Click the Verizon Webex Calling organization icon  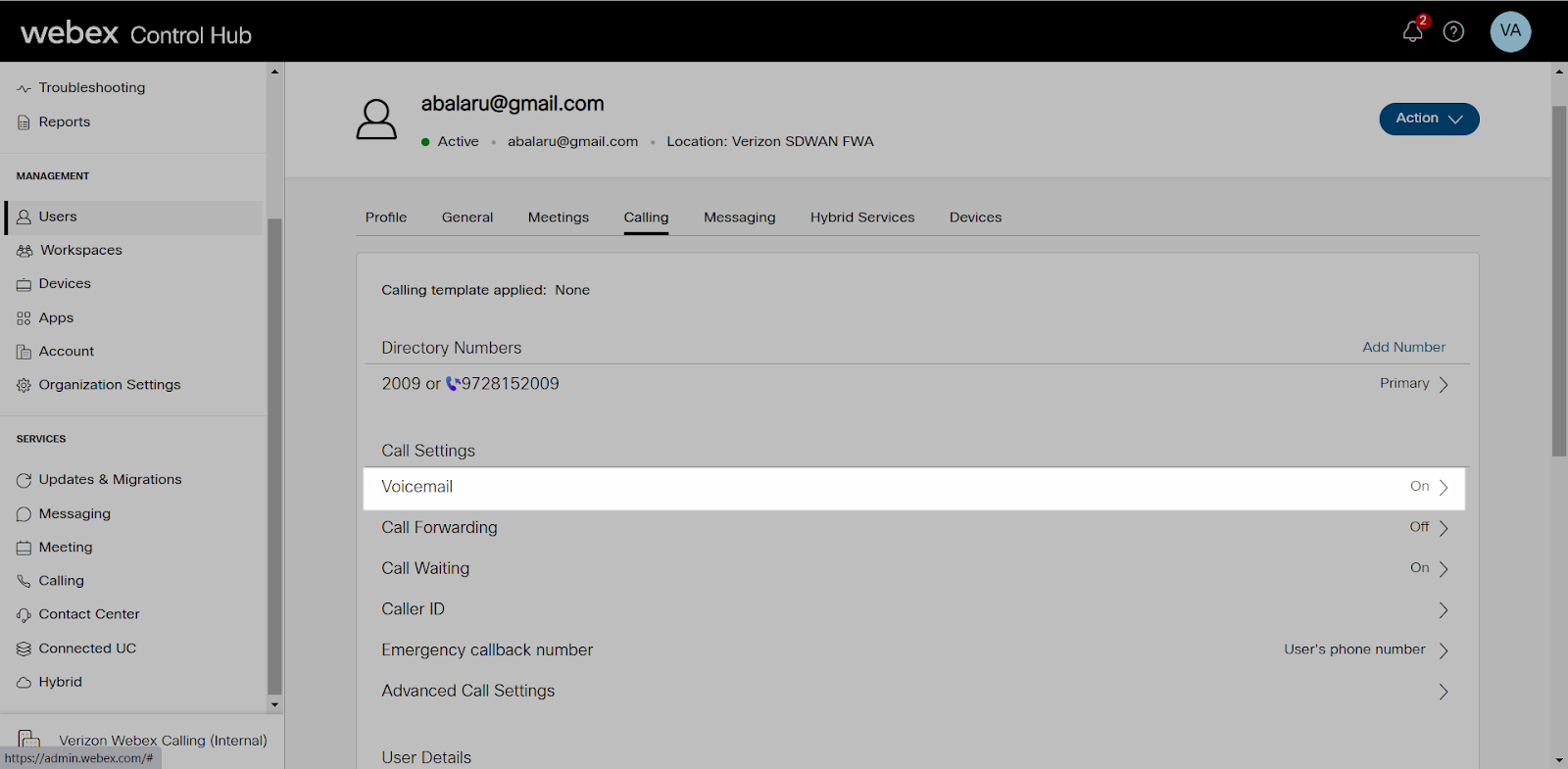29,739
